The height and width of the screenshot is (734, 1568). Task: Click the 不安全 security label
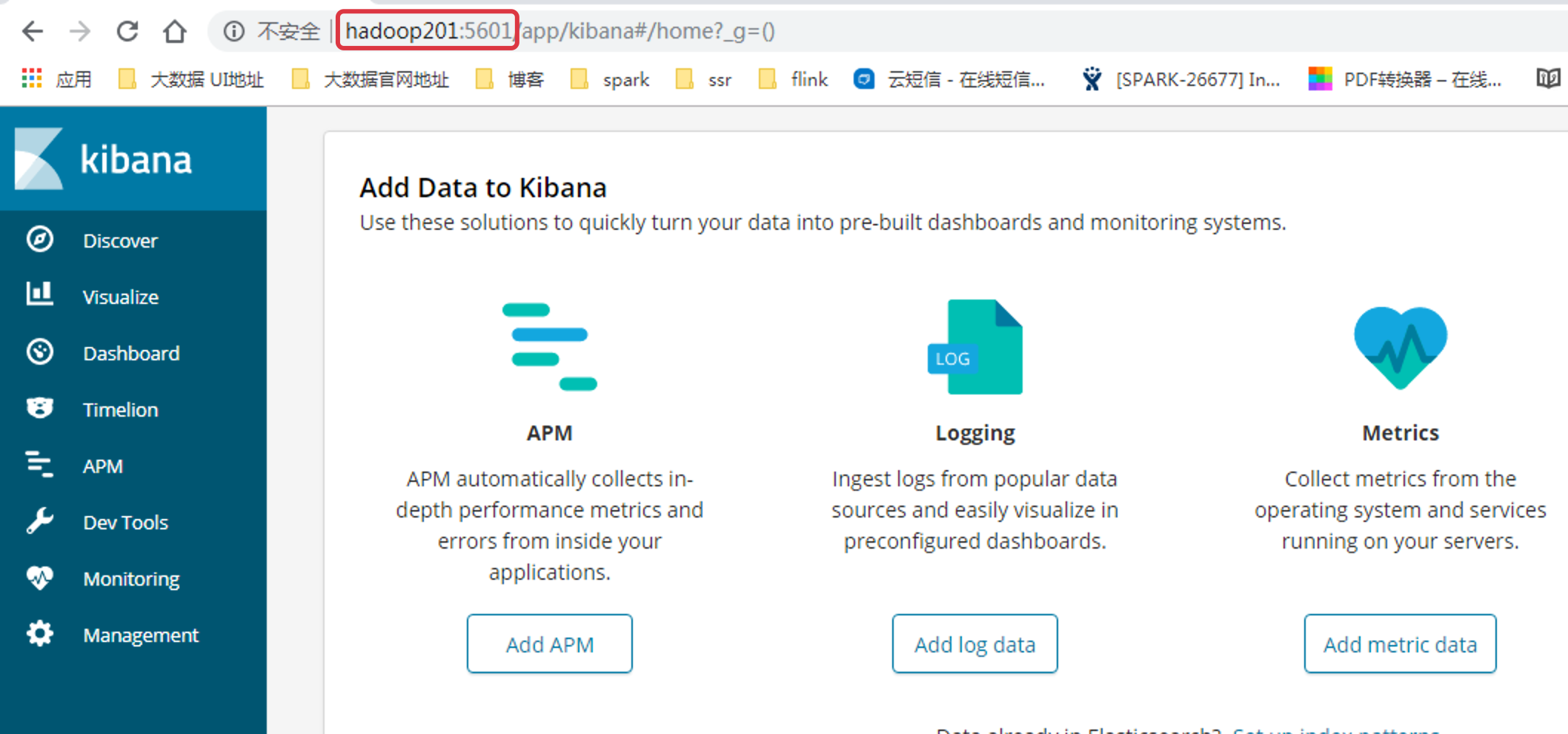[288, 31]
